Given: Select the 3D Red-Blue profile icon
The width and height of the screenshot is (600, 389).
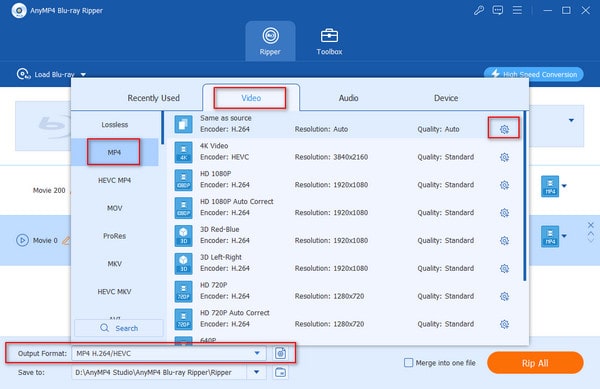Looking at the screenshot, I should [x=183, y=236].
